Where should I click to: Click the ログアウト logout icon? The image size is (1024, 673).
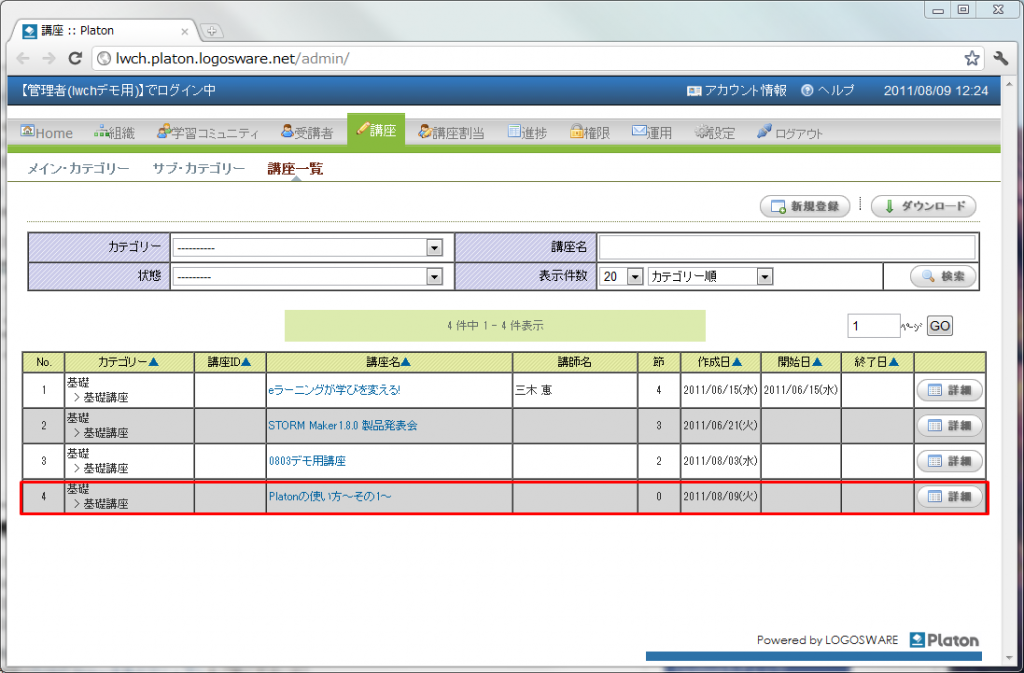765,132
